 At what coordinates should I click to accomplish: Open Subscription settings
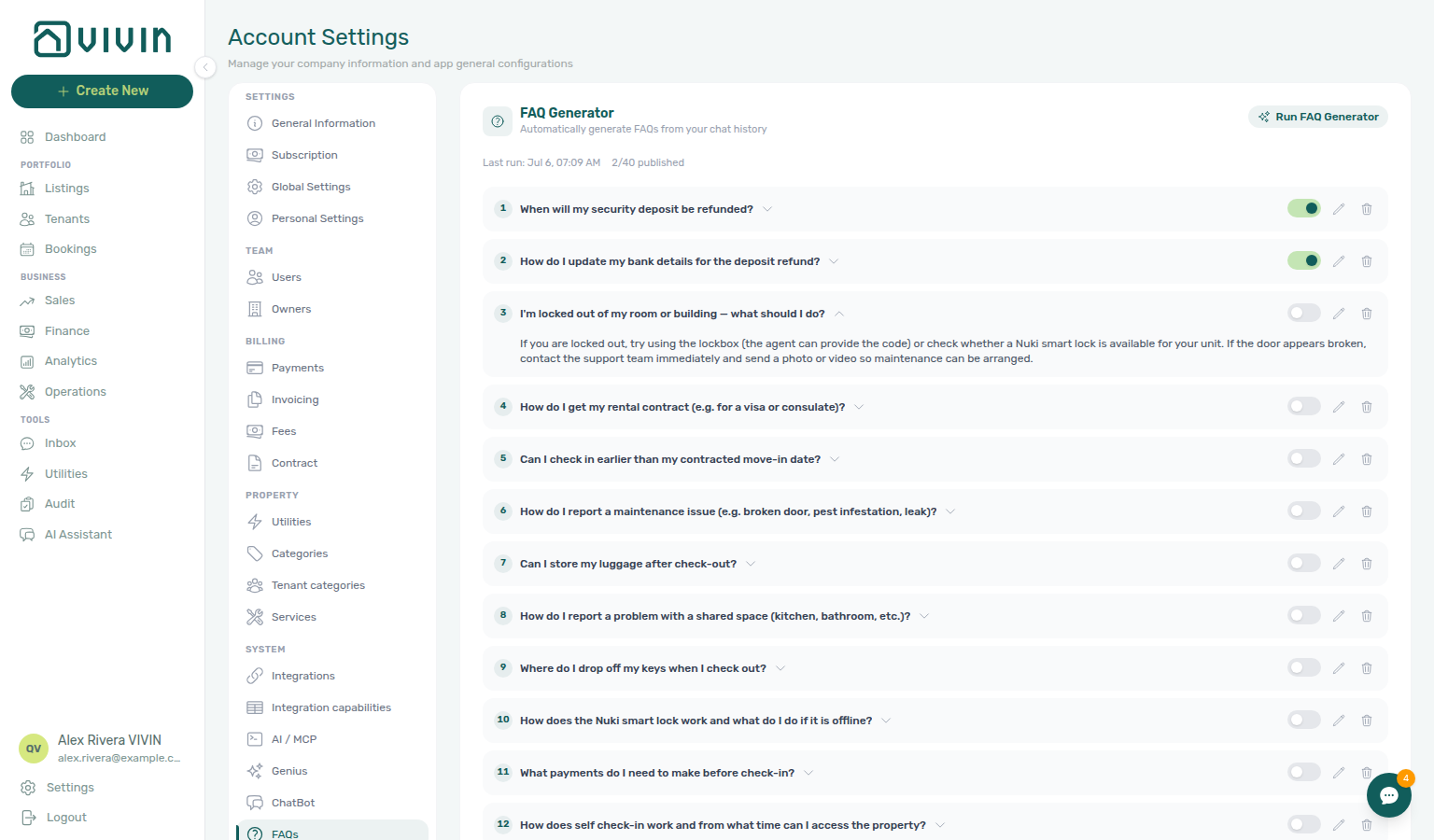point(332,155)
